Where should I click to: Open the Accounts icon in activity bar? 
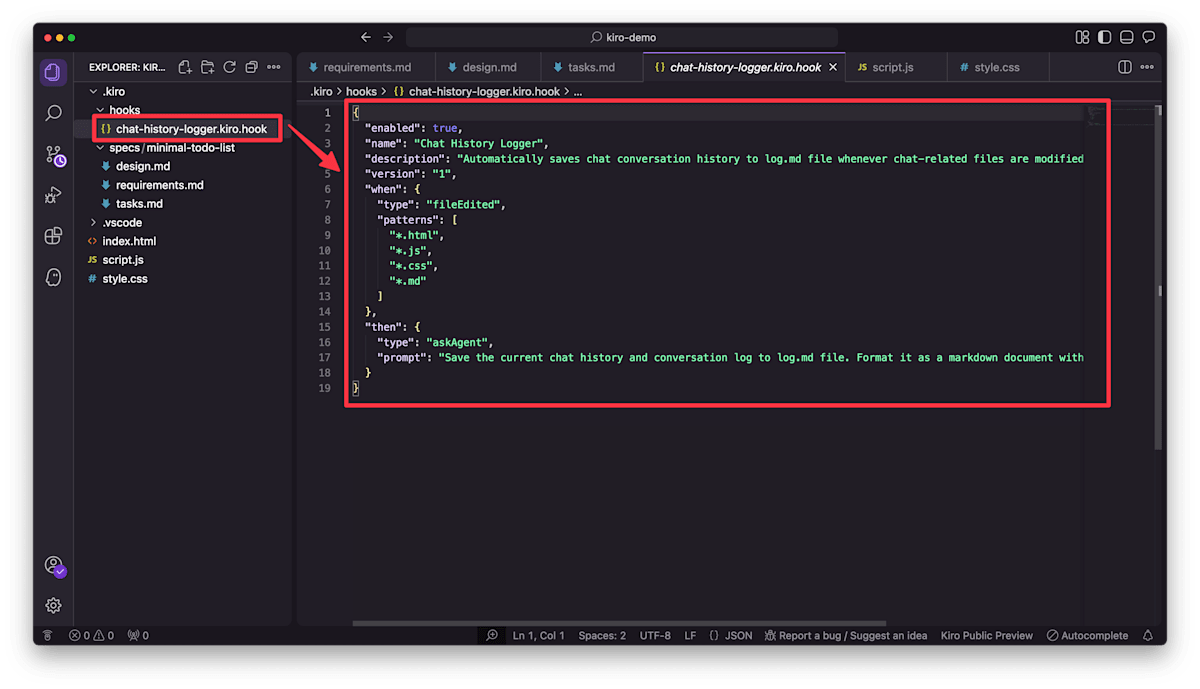click(55, 566)
